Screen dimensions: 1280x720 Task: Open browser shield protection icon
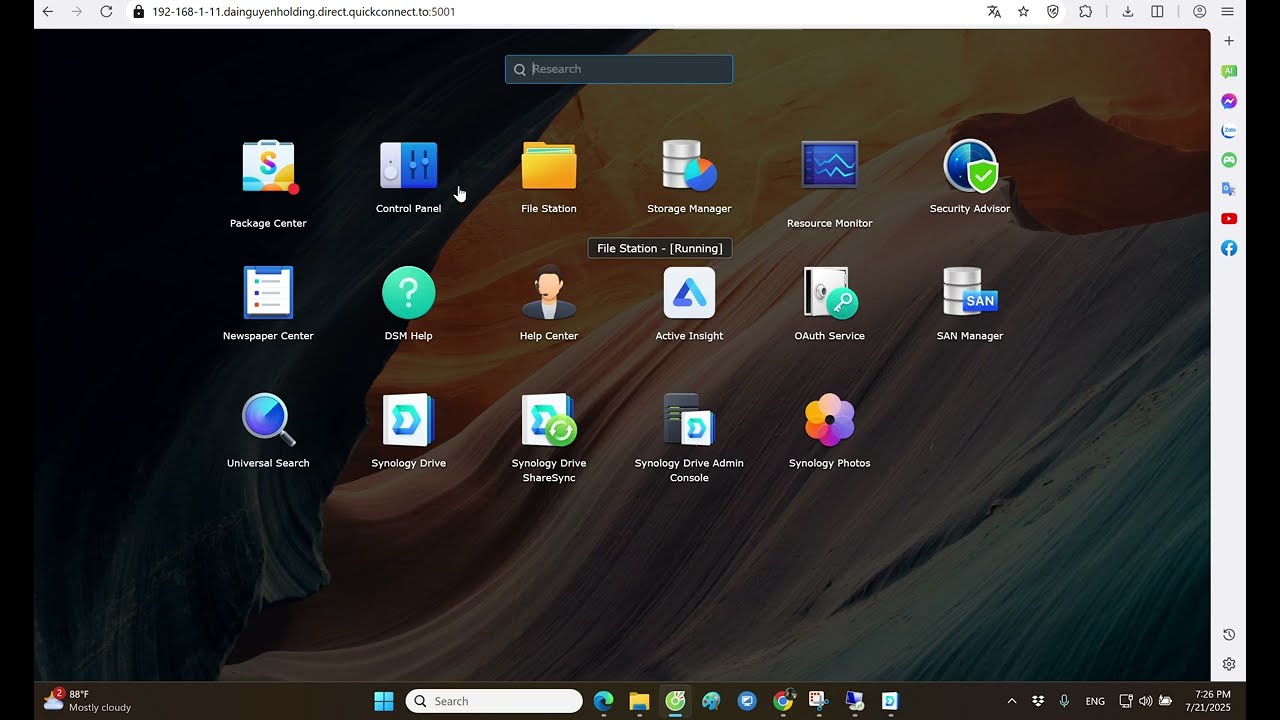1053,12
